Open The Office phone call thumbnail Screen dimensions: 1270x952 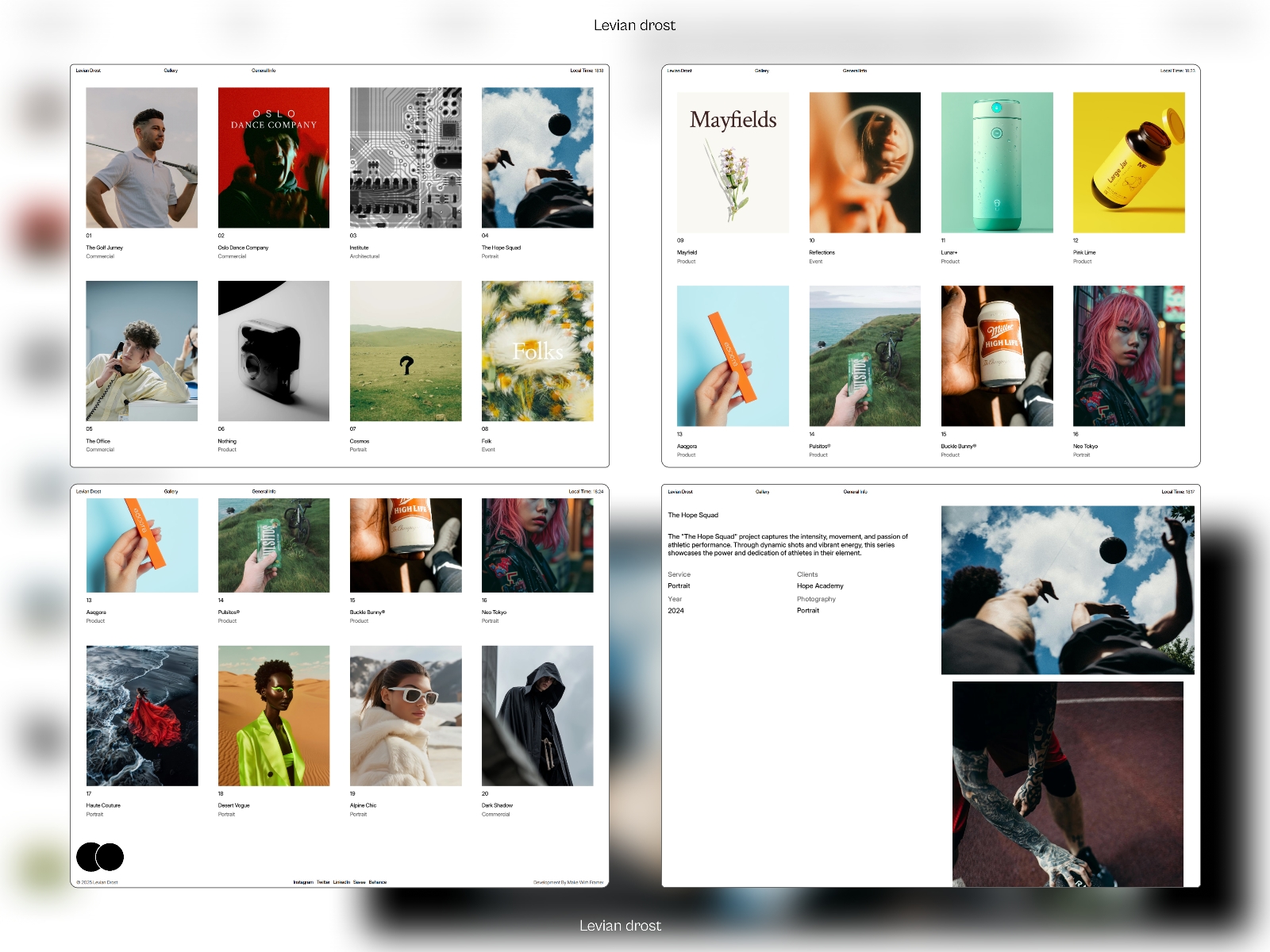click(x=142, y=351)
